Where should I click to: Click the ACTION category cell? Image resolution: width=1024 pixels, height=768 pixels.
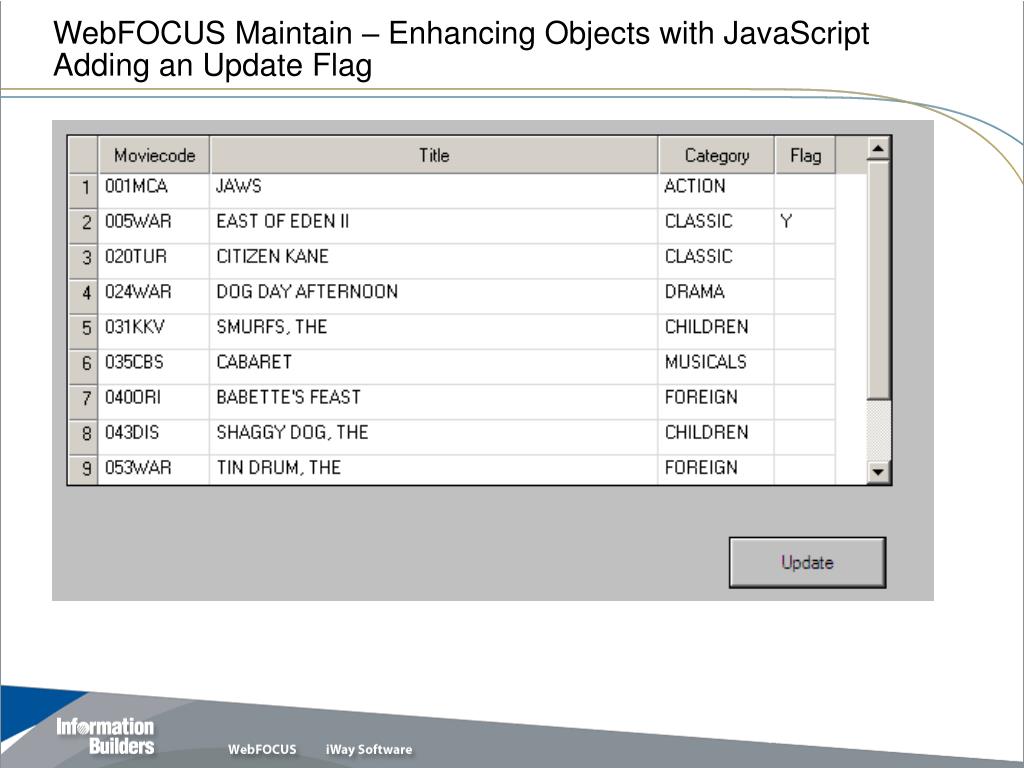716,191
